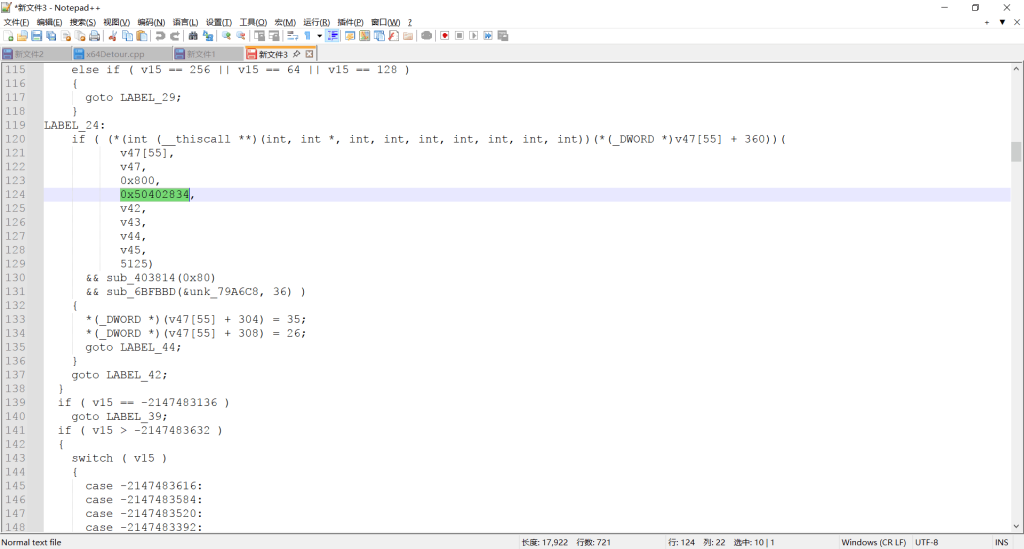Toggle synchronized vertical scrolling
This screenshot has height=549, width=1024.
tap(259, 36)
